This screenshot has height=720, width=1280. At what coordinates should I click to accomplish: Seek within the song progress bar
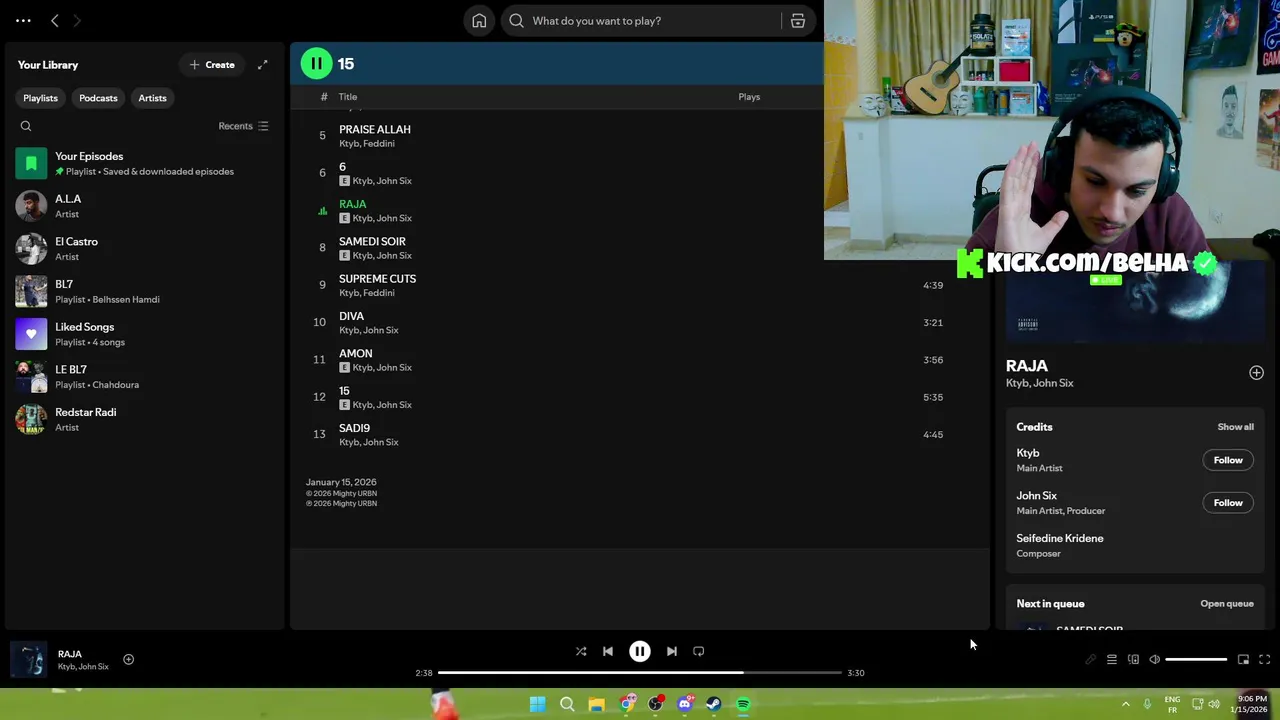coord(640,673)
